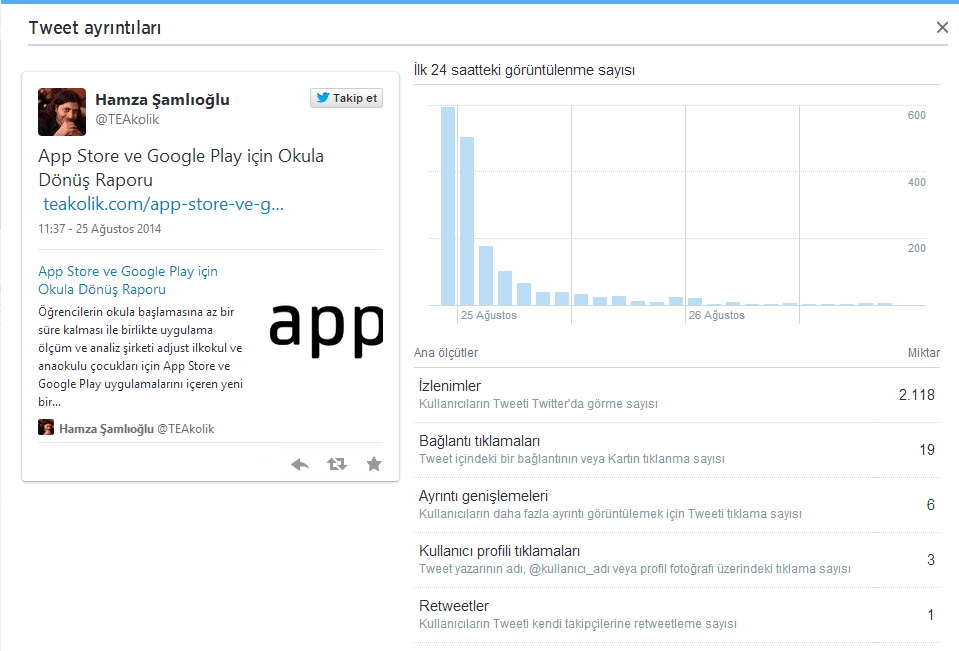This screenshot has width=959, height=651.
Task: Click the 600 value on chart axis
Action: [916, 115]
